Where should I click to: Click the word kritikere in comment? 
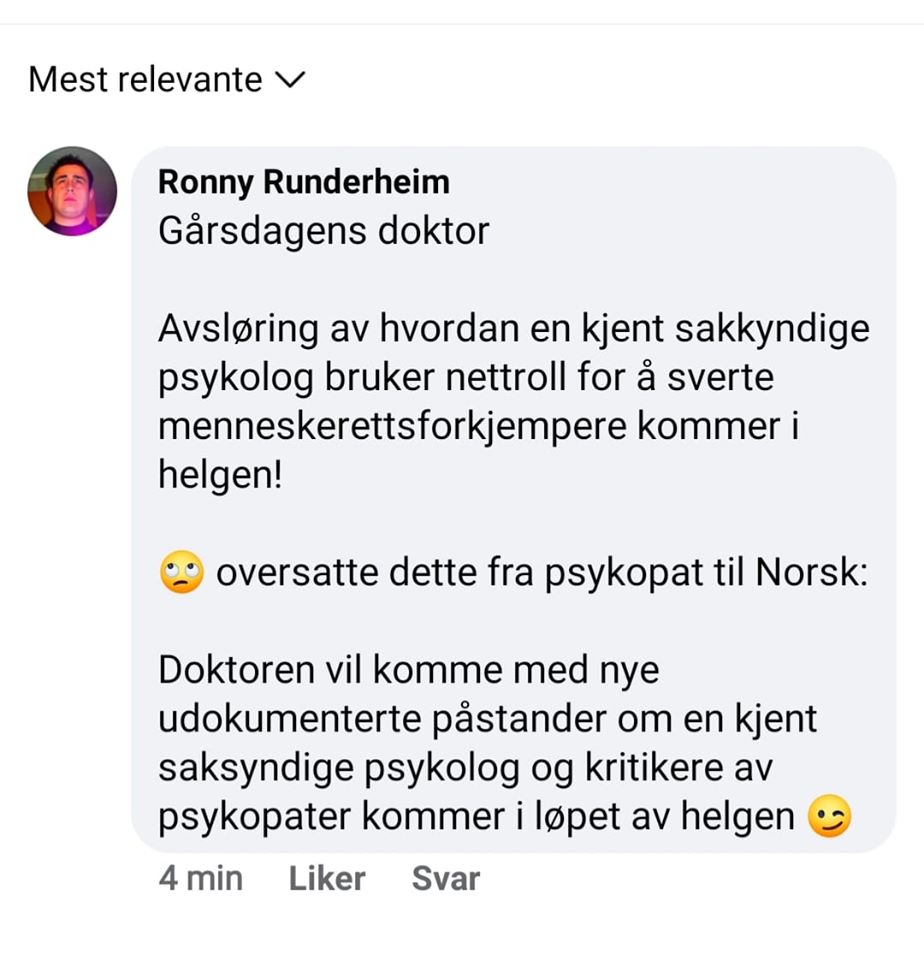(654, 767)
